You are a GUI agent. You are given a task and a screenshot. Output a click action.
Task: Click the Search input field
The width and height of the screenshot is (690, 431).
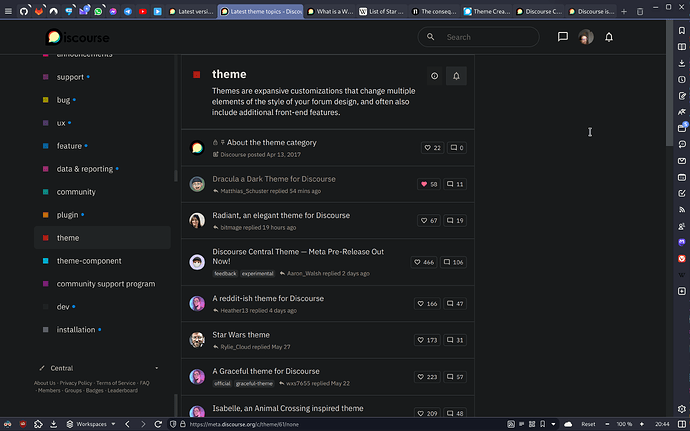478,37
